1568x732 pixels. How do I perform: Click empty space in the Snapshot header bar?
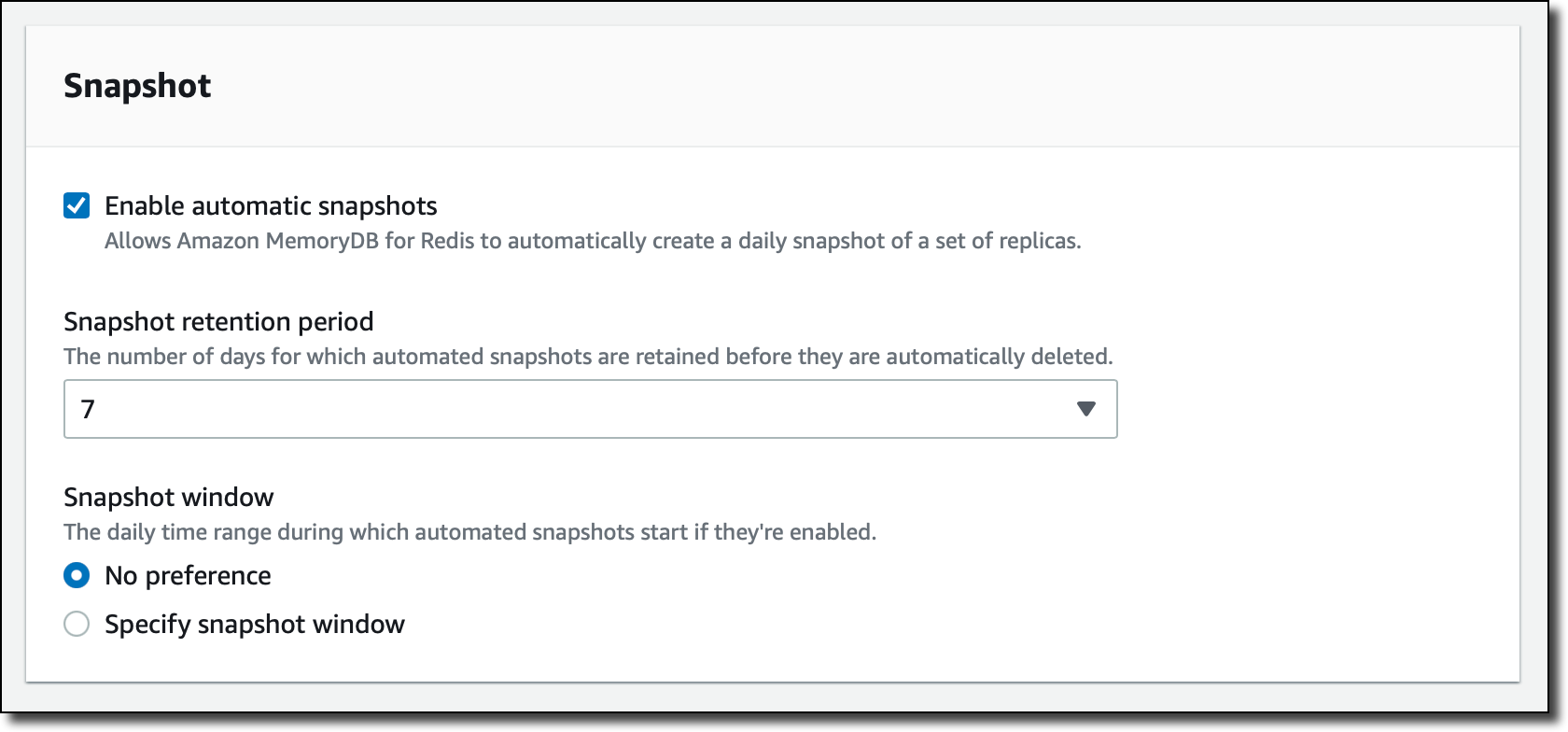(840, 86)
